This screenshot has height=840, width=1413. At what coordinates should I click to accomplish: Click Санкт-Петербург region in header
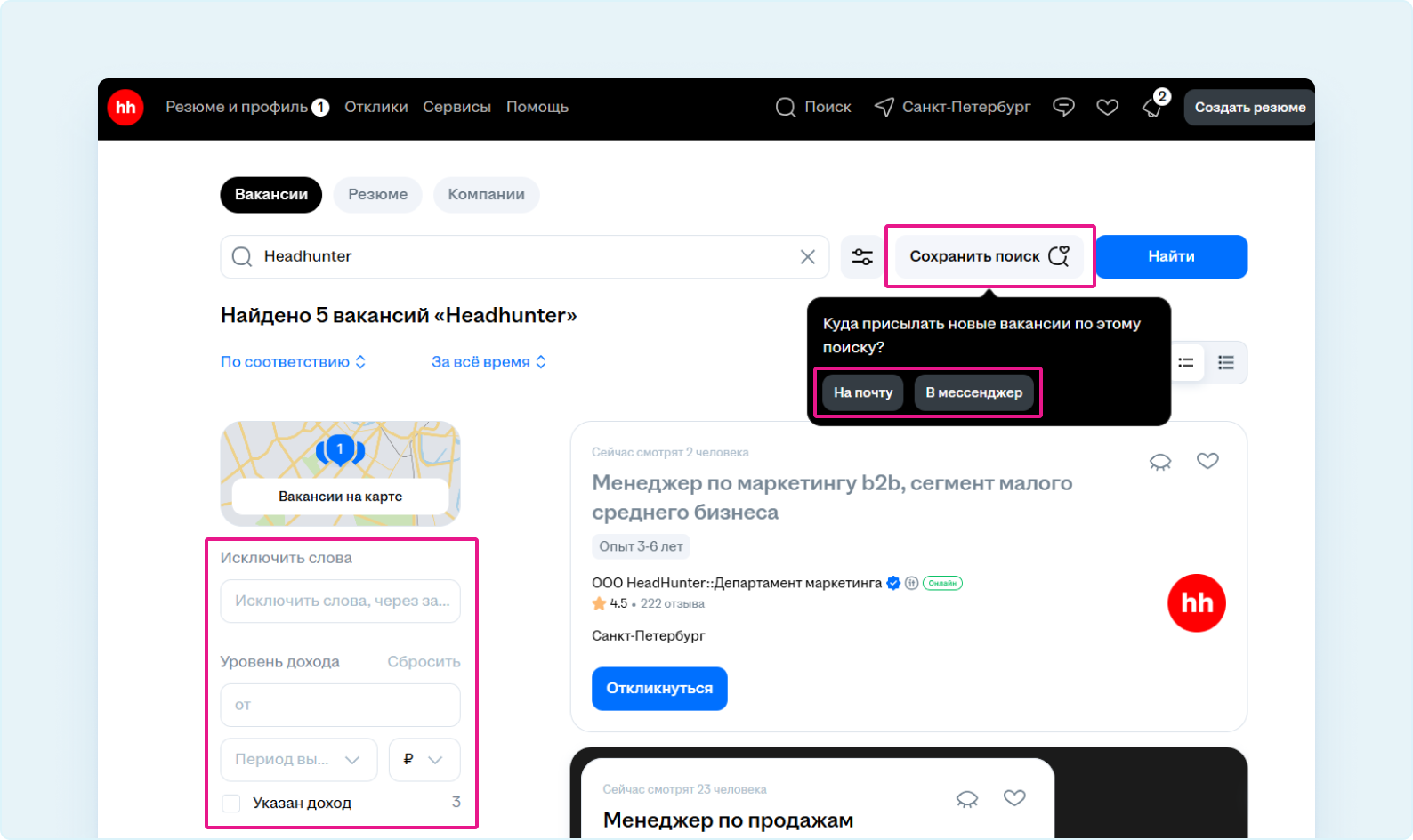[966, 108]
